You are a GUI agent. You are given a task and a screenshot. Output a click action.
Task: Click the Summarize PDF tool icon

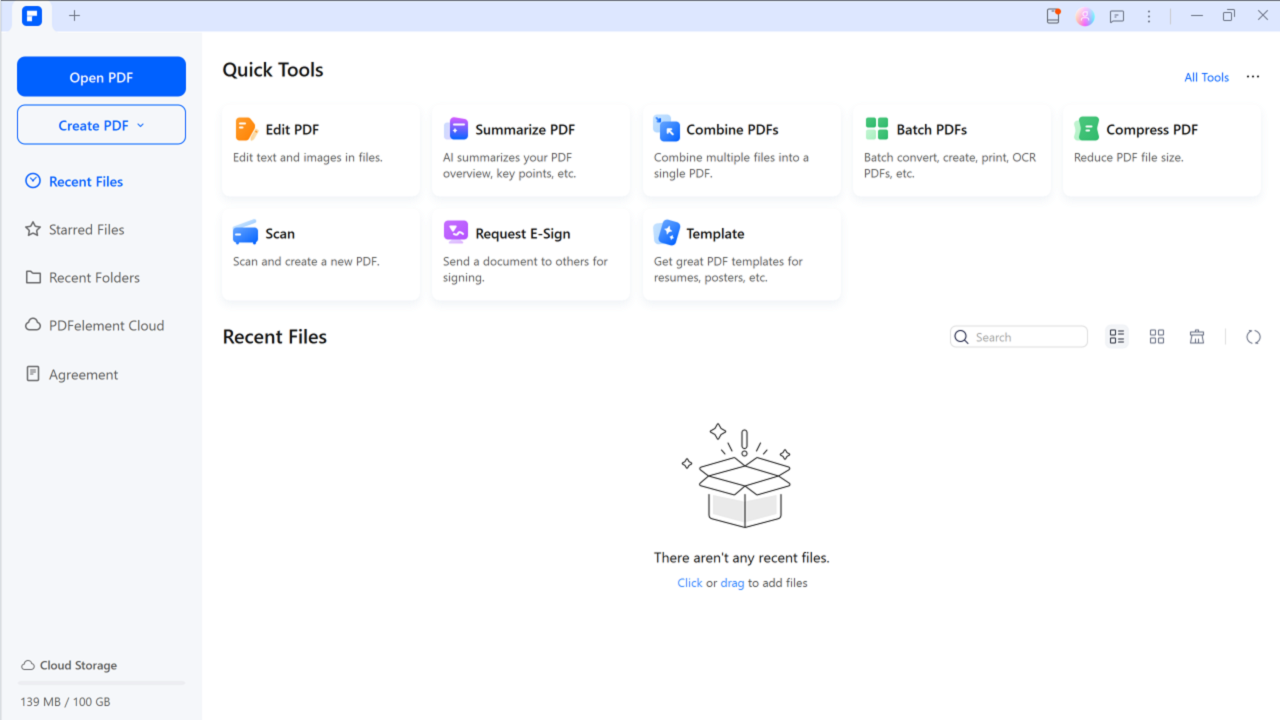point(456,129)
